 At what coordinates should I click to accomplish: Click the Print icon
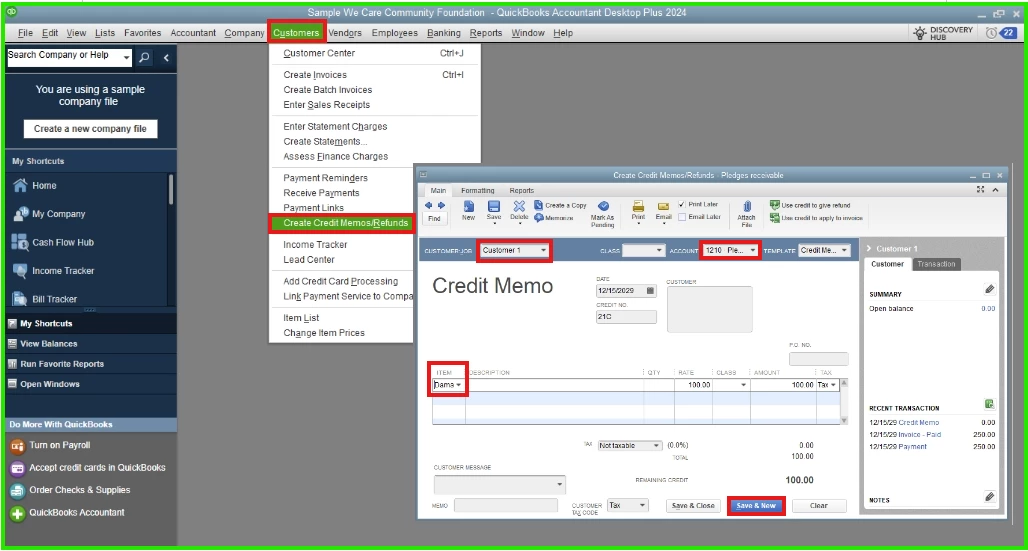tap(638, 206)
